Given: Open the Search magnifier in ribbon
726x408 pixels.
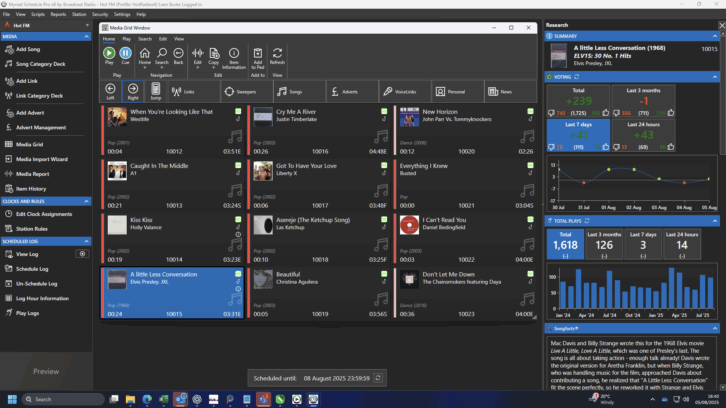Looking at the screenshot, I should click(162, 54).
